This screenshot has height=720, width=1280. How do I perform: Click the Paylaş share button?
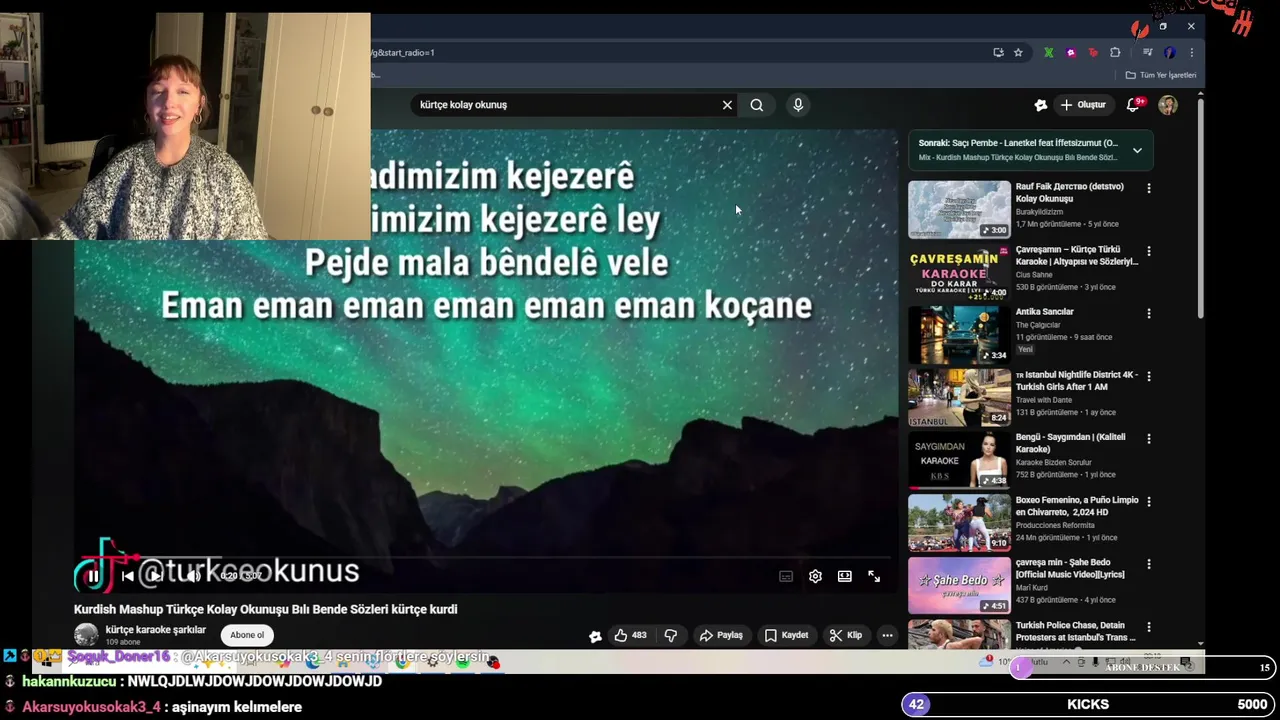pyautogui.click(x=721, y=635)
